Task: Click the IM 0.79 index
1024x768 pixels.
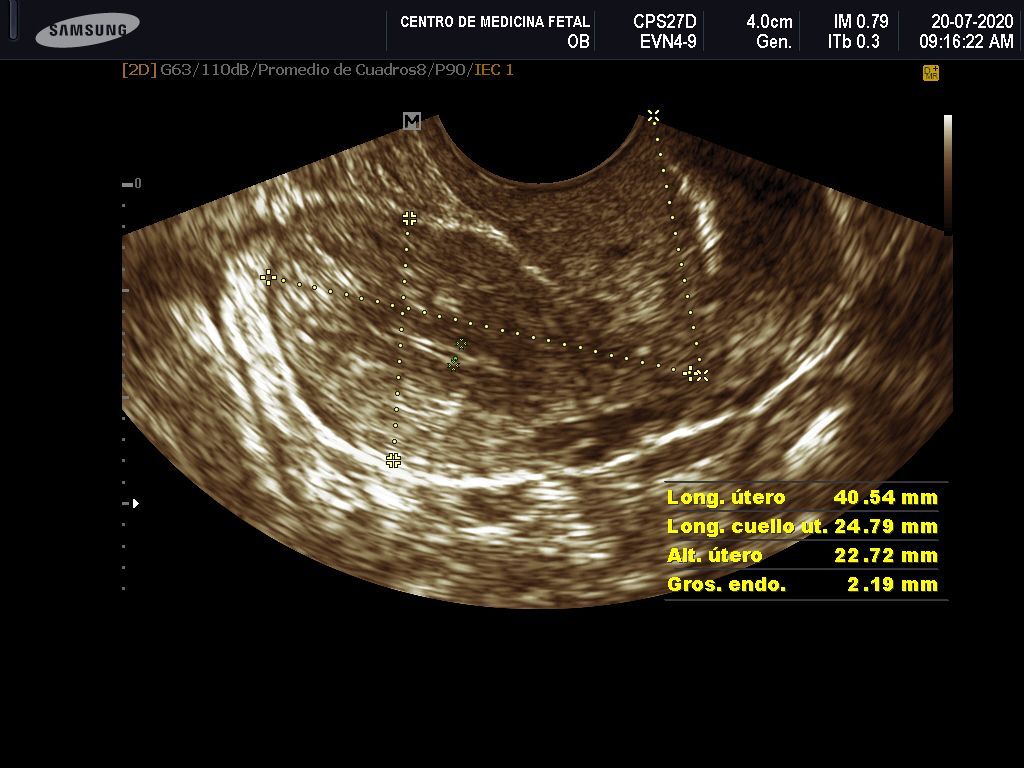Action: [861, 22]
